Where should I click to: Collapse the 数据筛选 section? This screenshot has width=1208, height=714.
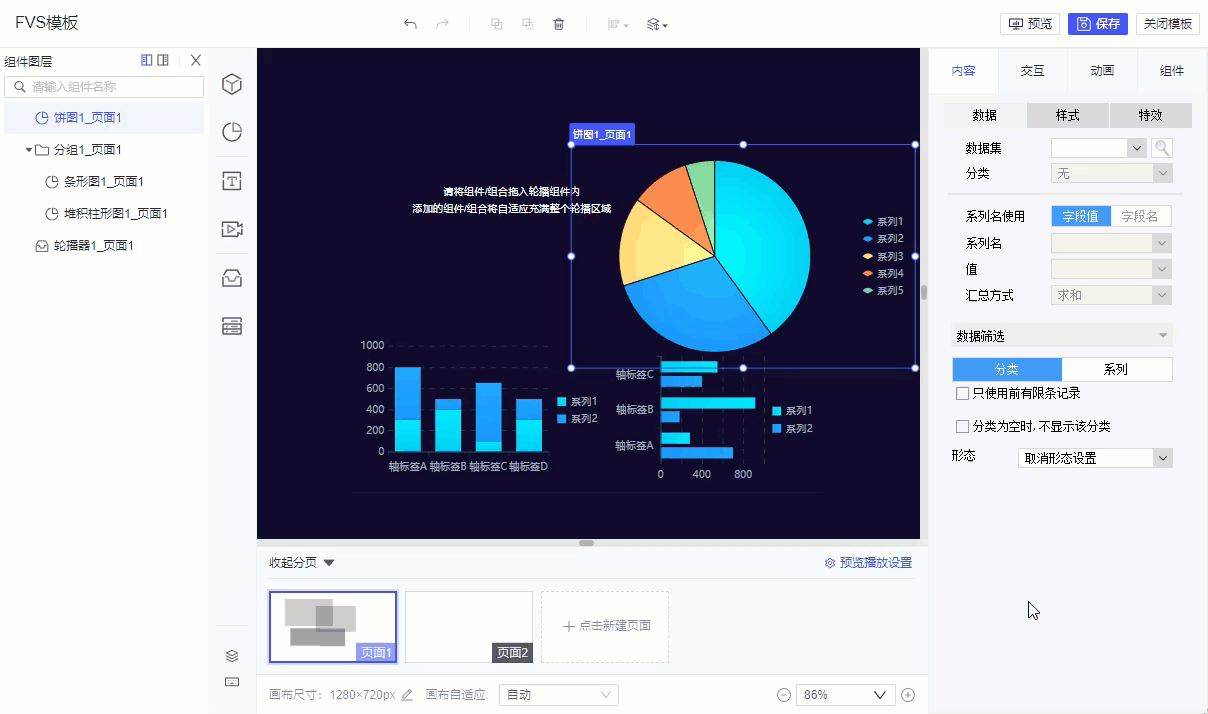click(x=1061, y=336)
